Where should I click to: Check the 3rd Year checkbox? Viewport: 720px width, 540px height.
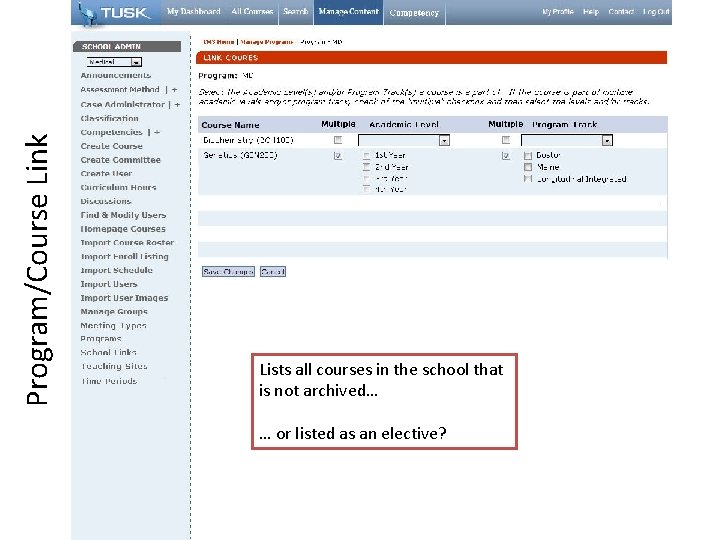pyautogui.click(x=366, y=178)
